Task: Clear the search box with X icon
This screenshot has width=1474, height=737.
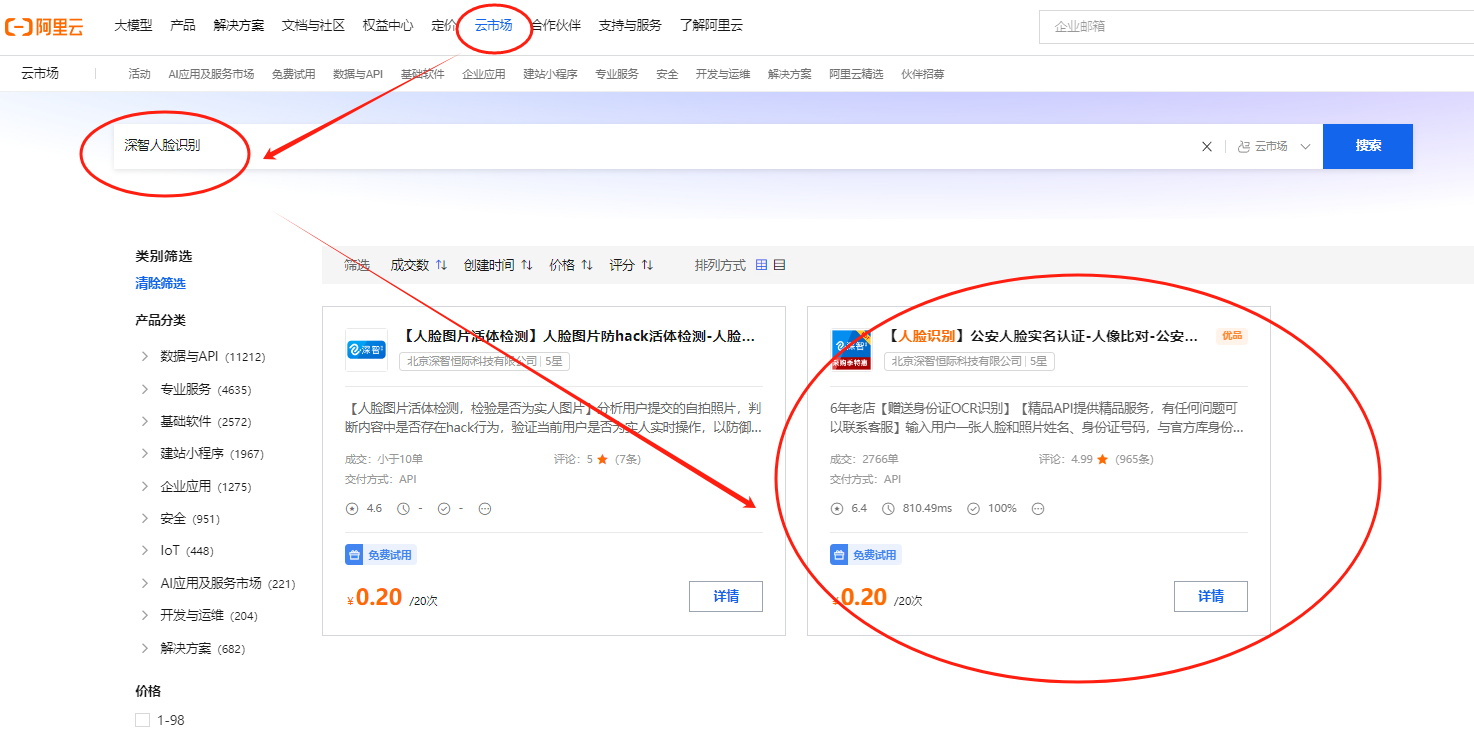Action: (1207, 146)
